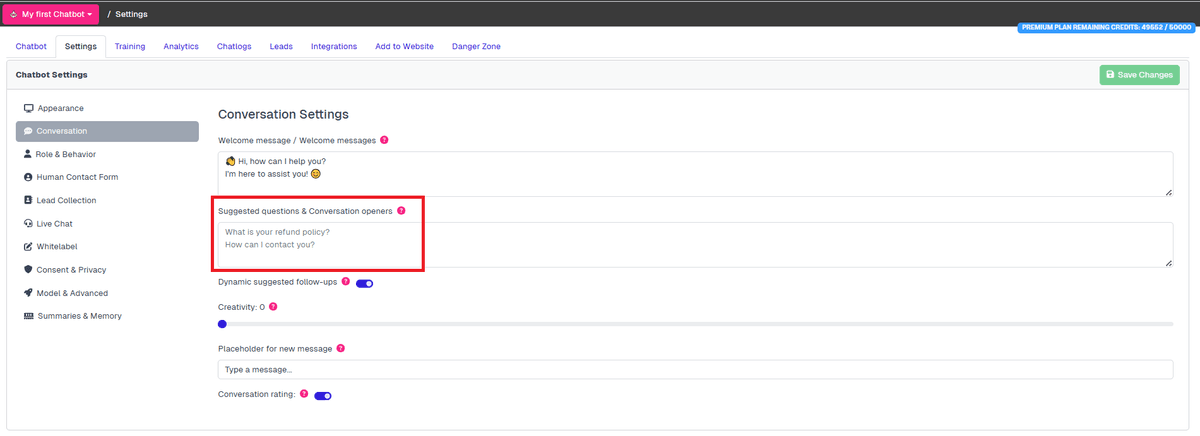Go to the Danger Zone tab

click(476, 46)
